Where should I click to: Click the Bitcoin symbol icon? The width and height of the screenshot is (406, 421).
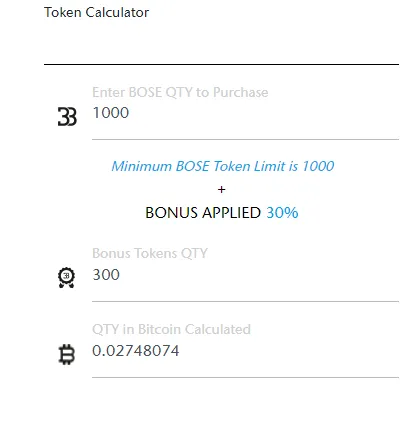tap(67, 354)
